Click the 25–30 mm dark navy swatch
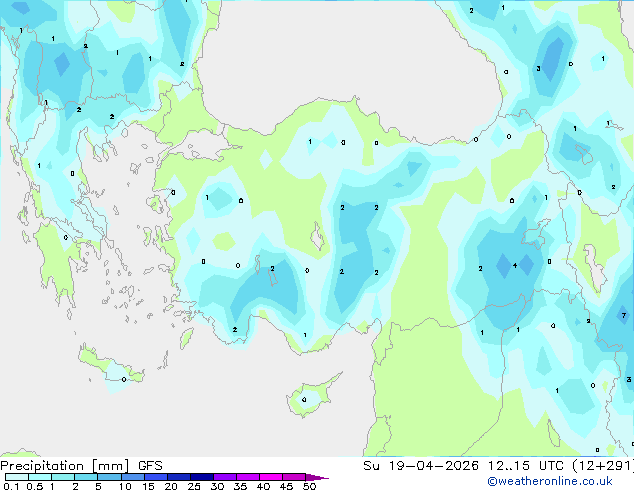This screenshot has width=634, height=490. [202, 477]
